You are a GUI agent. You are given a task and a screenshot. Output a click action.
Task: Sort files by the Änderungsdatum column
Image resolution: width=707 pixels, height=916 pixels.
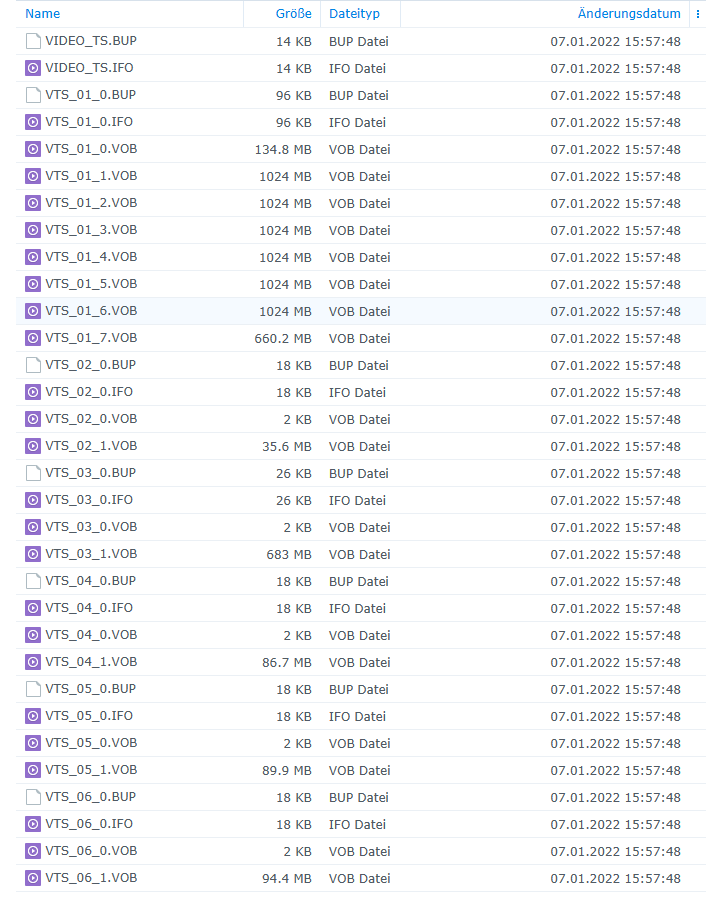pos(629,13)
